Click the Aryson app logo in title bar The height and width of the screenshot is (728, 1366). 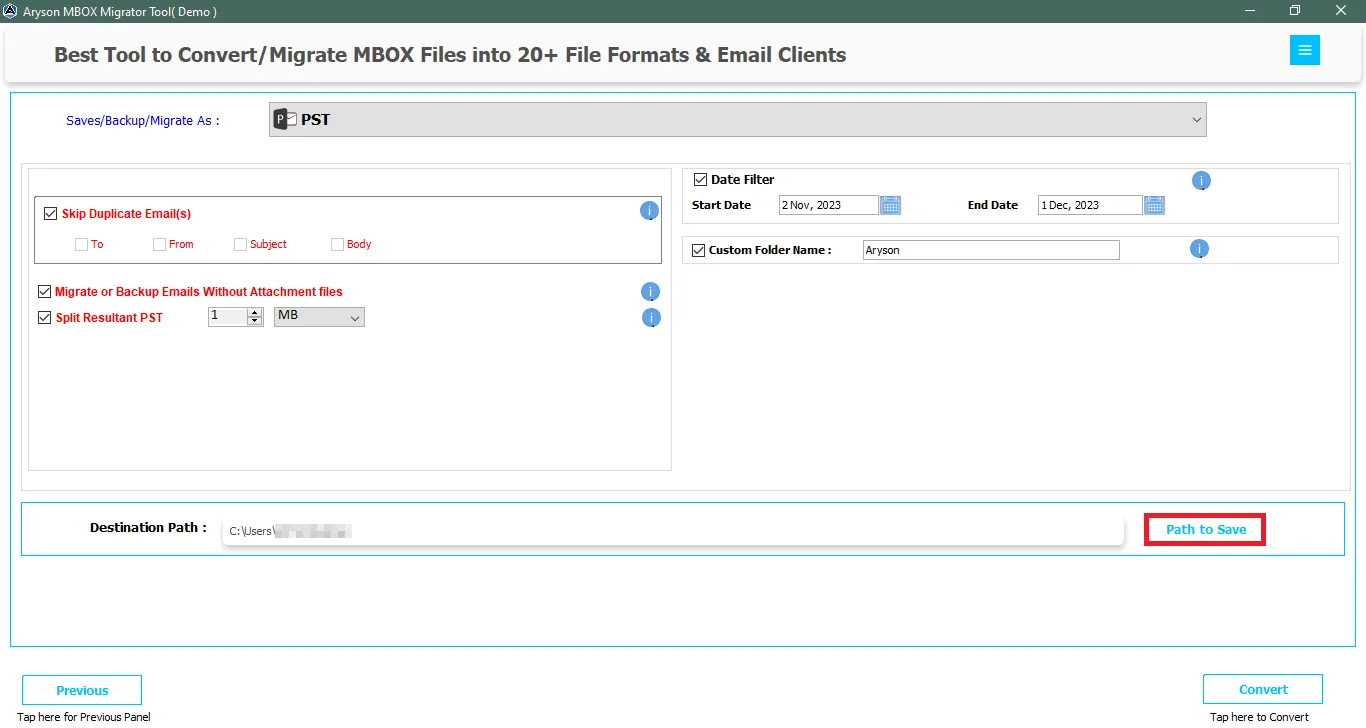point(10,11)
